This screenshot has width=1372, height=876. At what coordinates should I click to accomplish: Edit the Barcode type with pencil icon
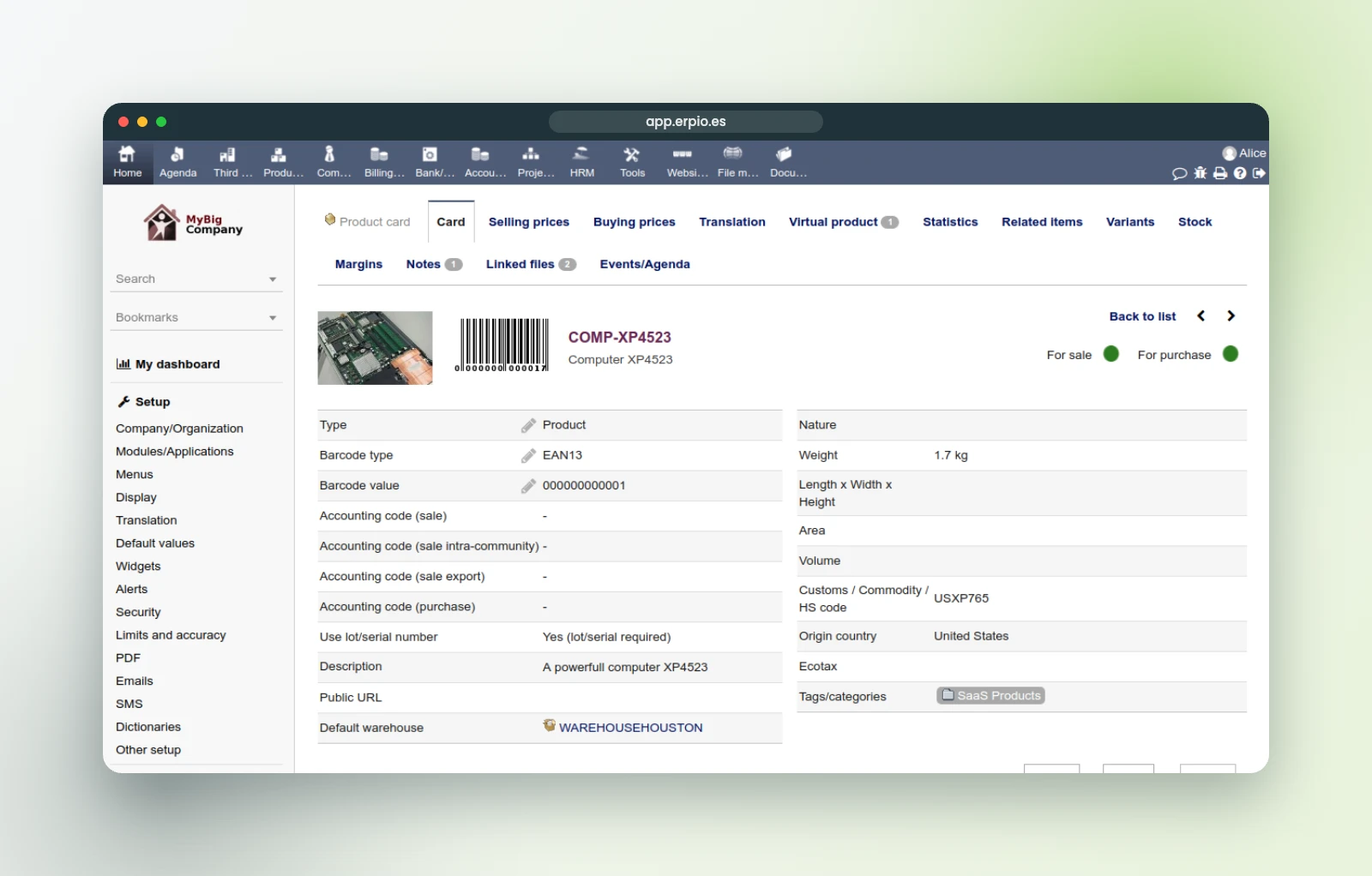(x=528, y=455)
